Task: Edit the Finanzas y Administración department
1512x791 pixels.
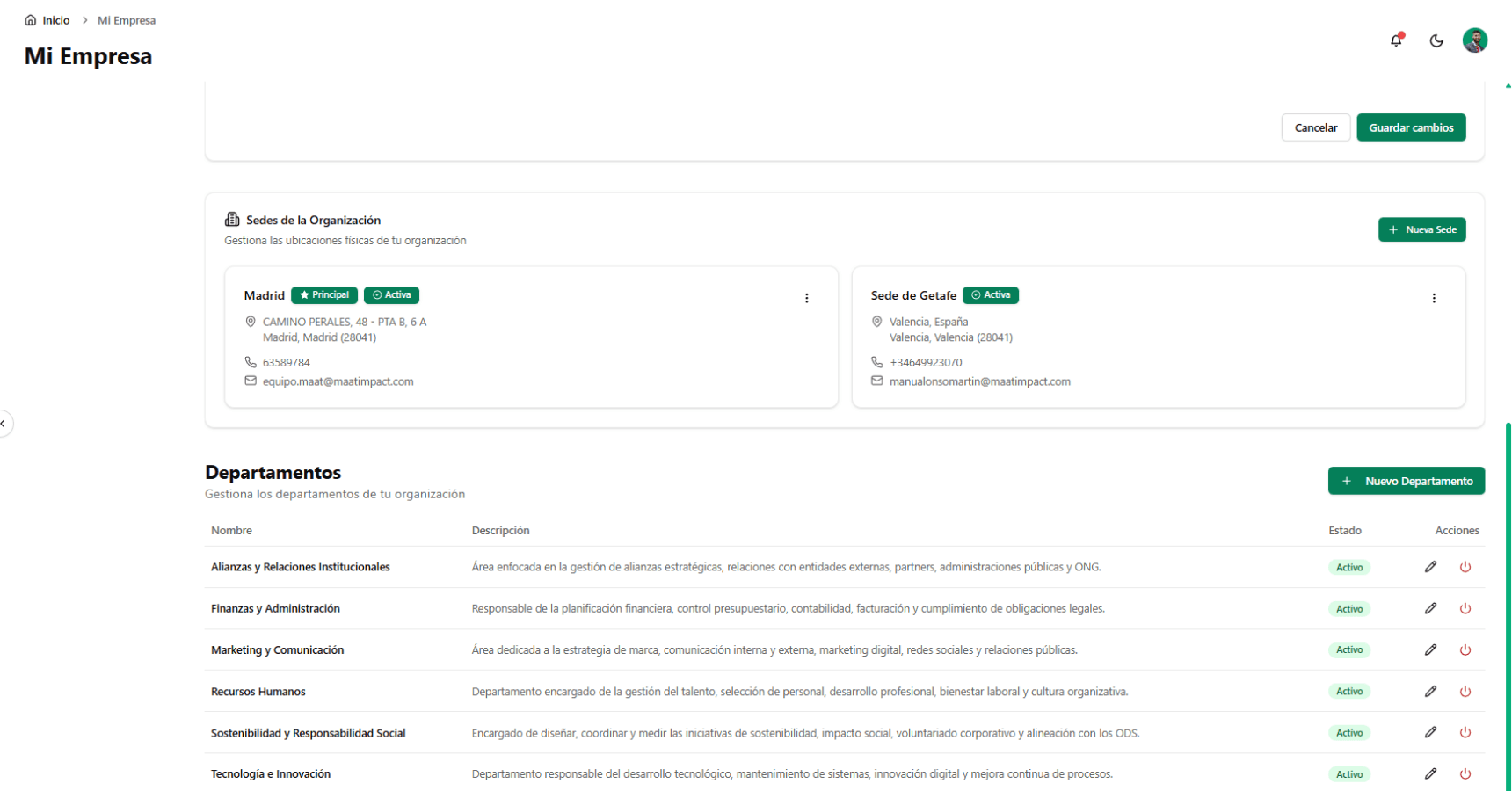Action: tap(1431, 608)
